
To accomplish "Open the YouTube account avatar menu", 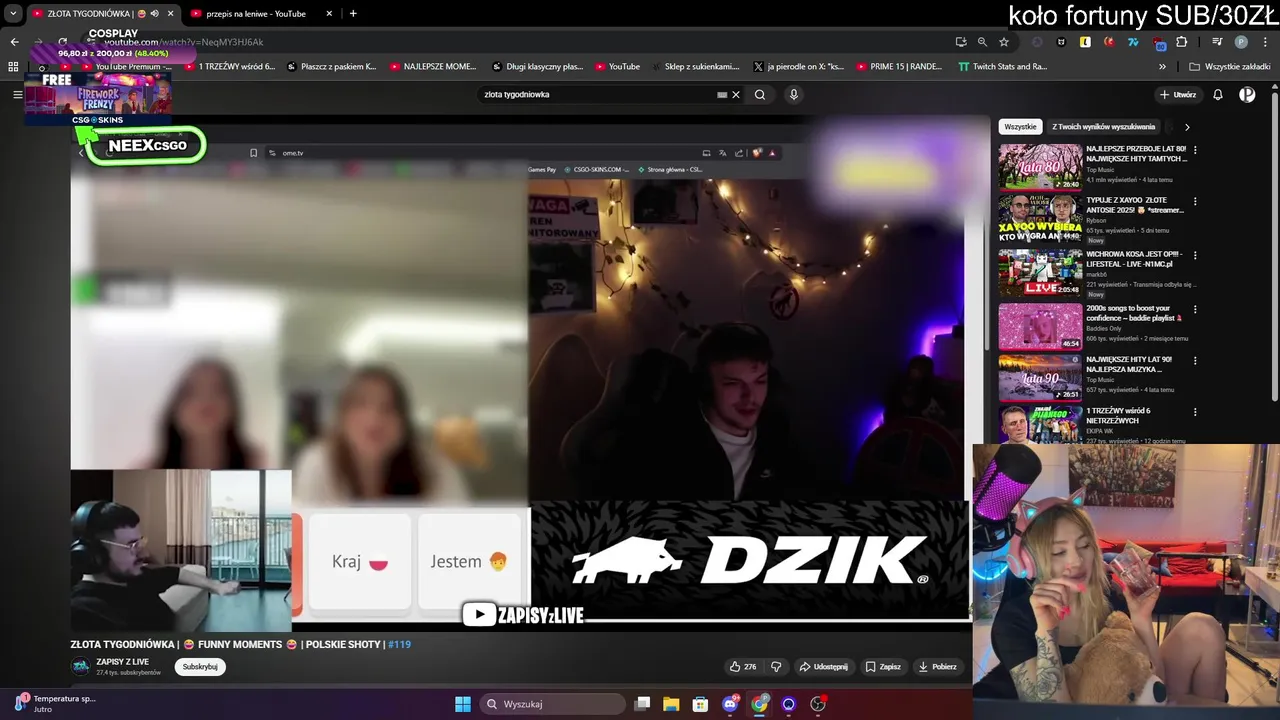I will point(1247,94).
